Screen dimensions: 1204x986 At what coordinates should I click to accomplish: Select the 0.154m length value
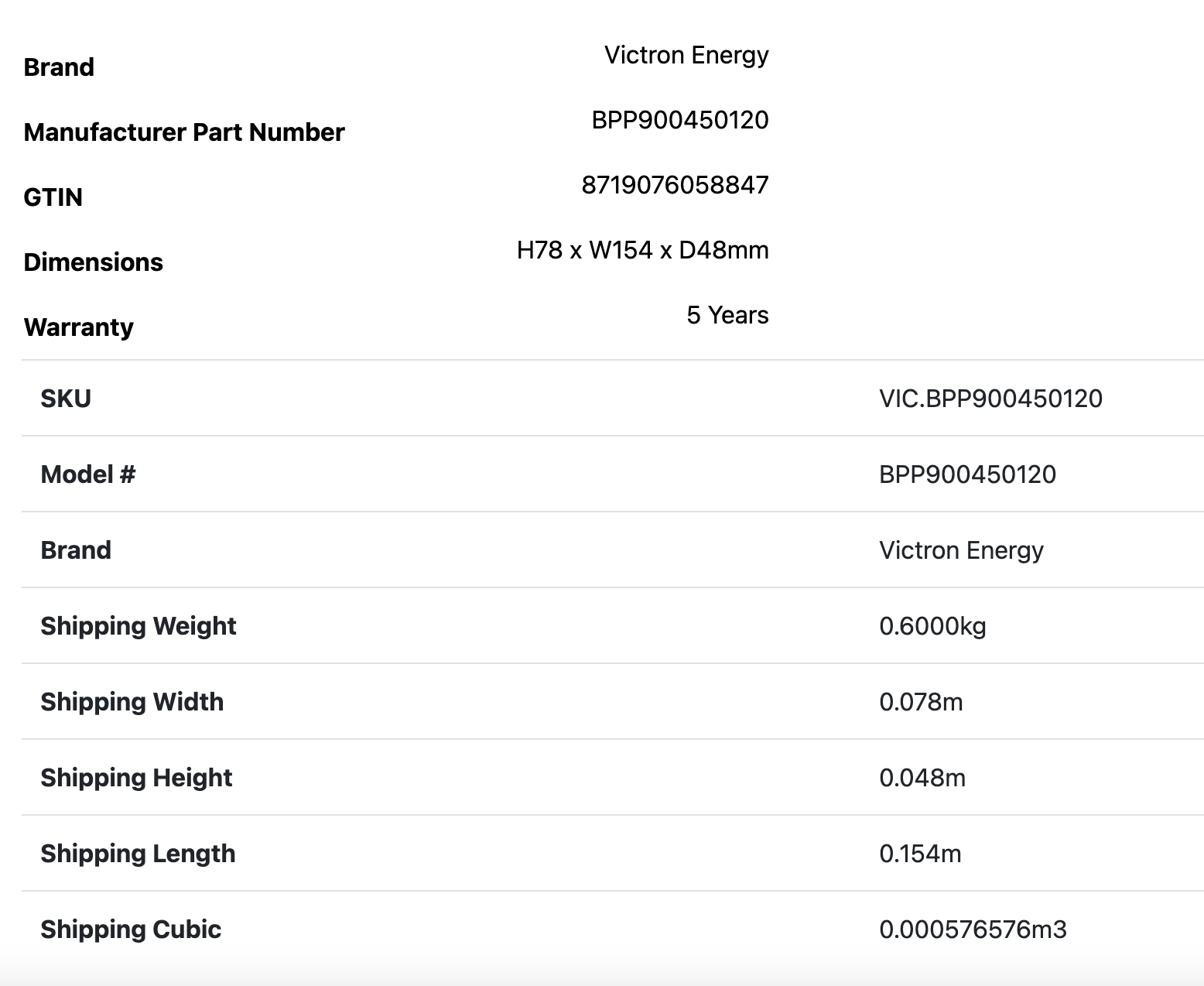pos(920,854)
